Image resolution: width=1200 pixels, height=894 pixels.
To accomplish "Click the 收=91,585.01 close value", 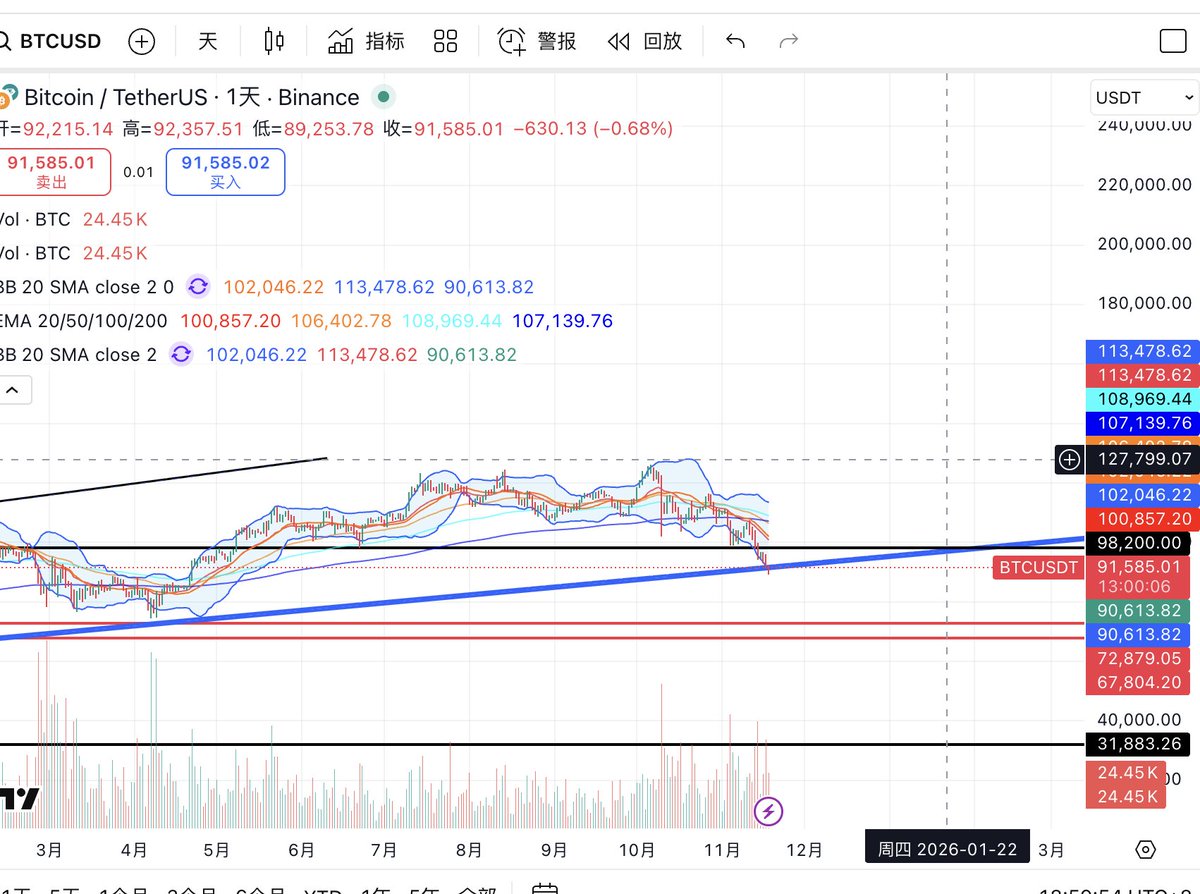I will 444,128.
